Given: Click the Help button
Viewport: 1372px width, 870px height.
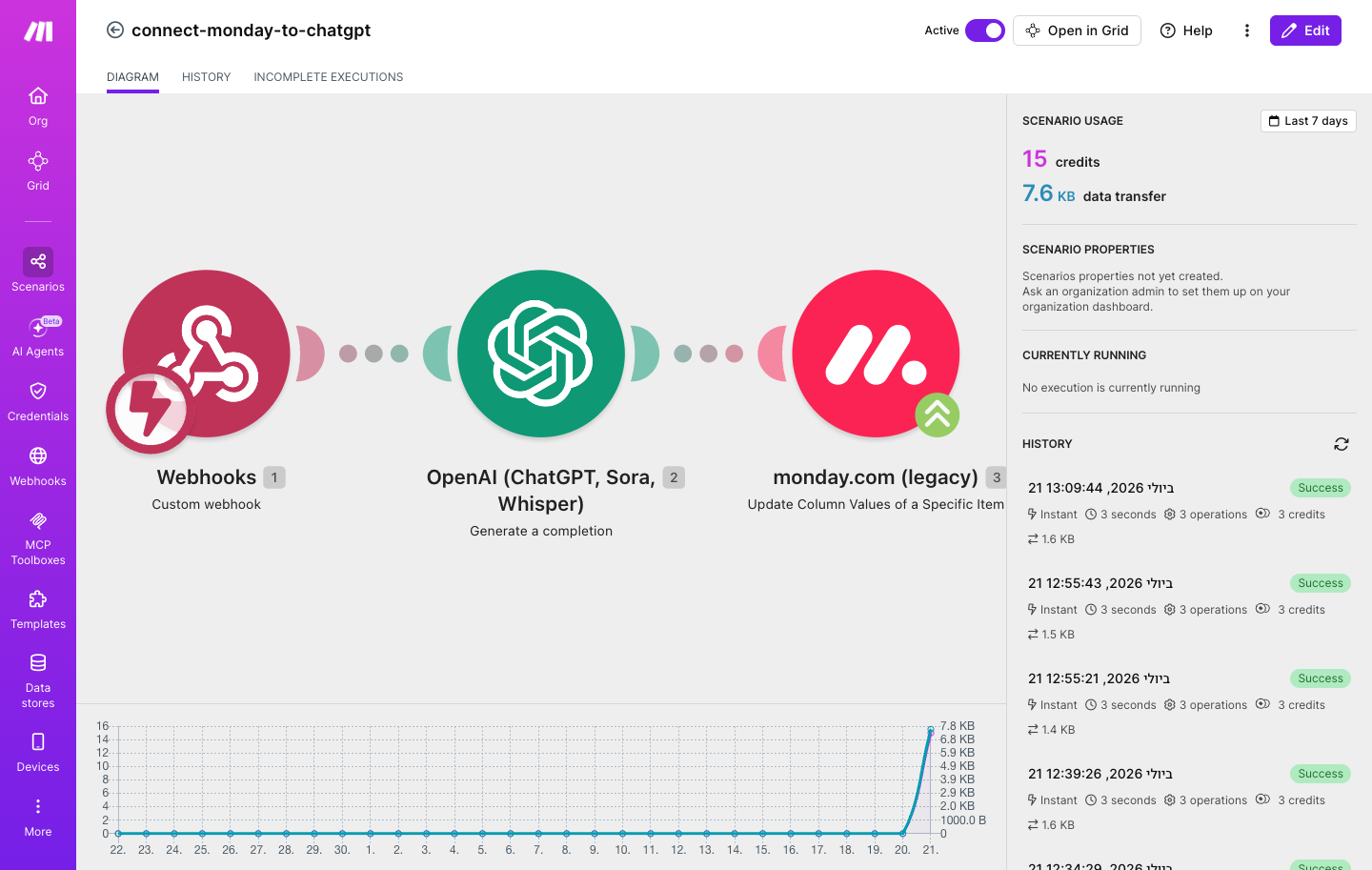Looking at the screenshot, I should pyautogui.click(x=1186, y=30).
